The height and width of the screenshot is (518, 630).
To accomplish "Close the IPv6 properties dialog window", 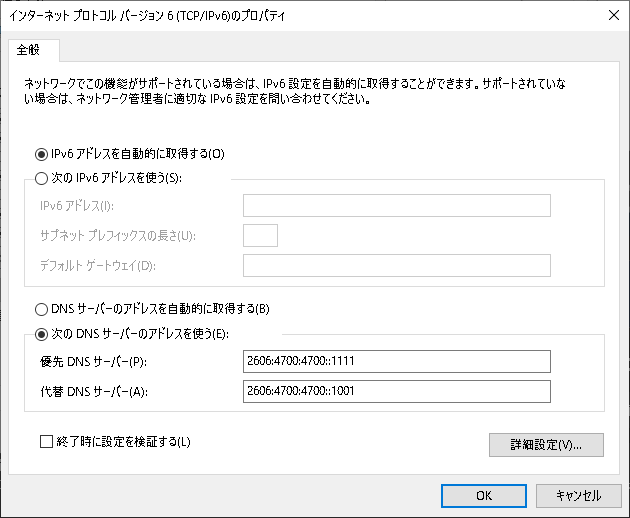I will pyautogui.click(x=611, y=14).
